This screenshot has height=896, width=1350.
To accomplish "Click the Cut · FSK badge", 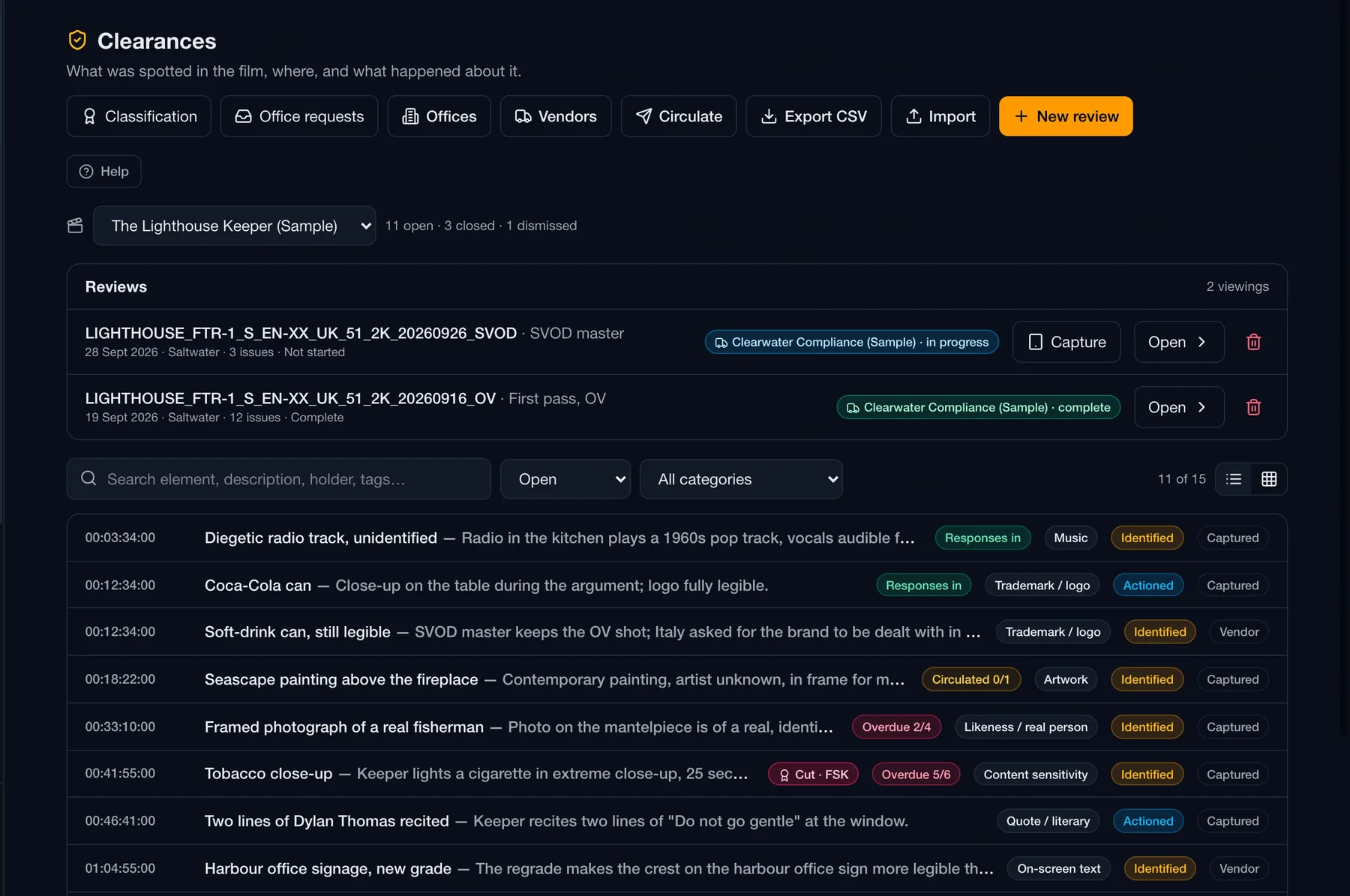I will (813, 775).
